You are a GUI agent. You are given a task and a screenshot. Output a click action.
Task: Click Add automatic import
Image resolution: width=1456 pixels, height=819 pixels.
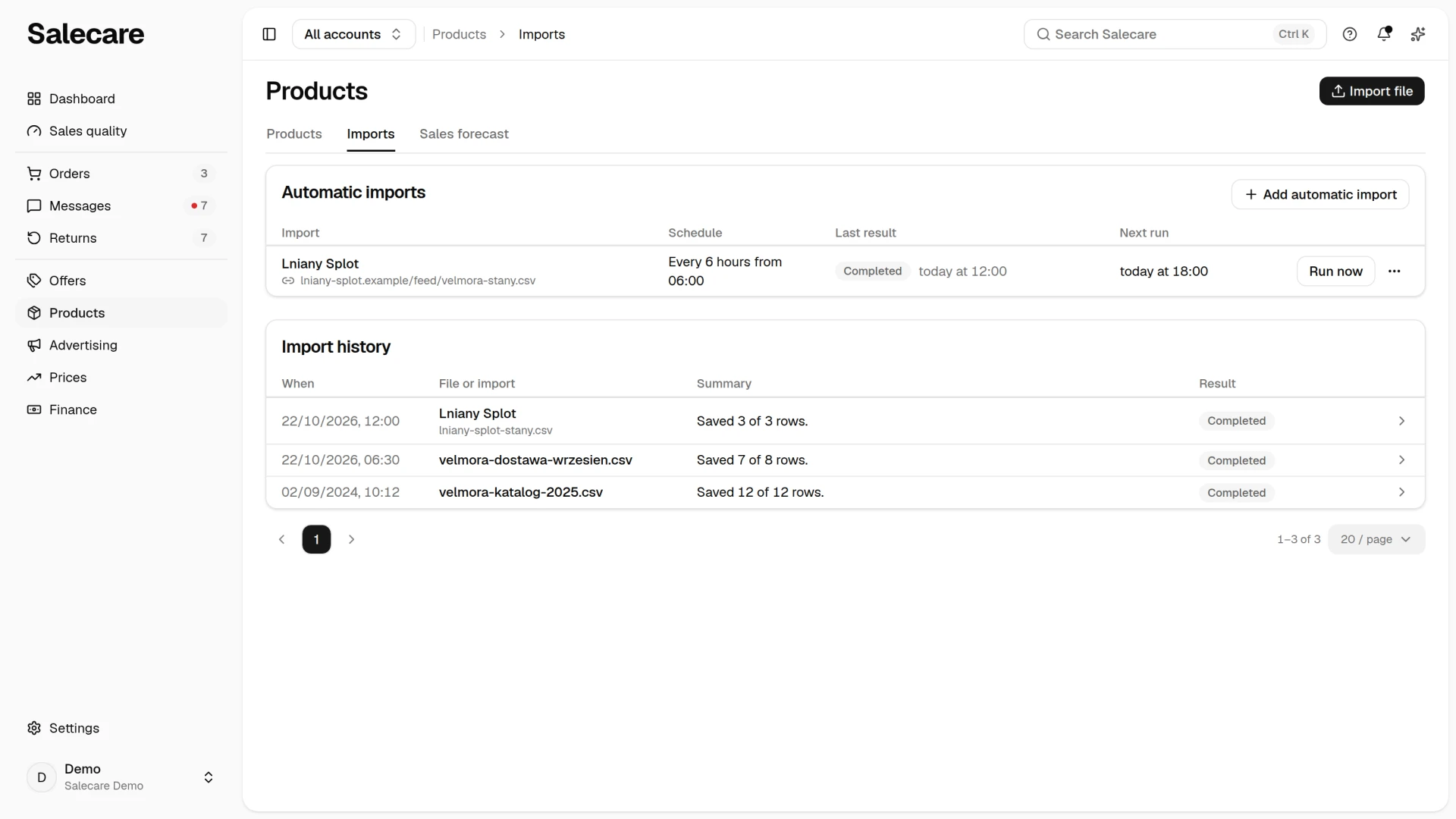tap(1320, 195)
